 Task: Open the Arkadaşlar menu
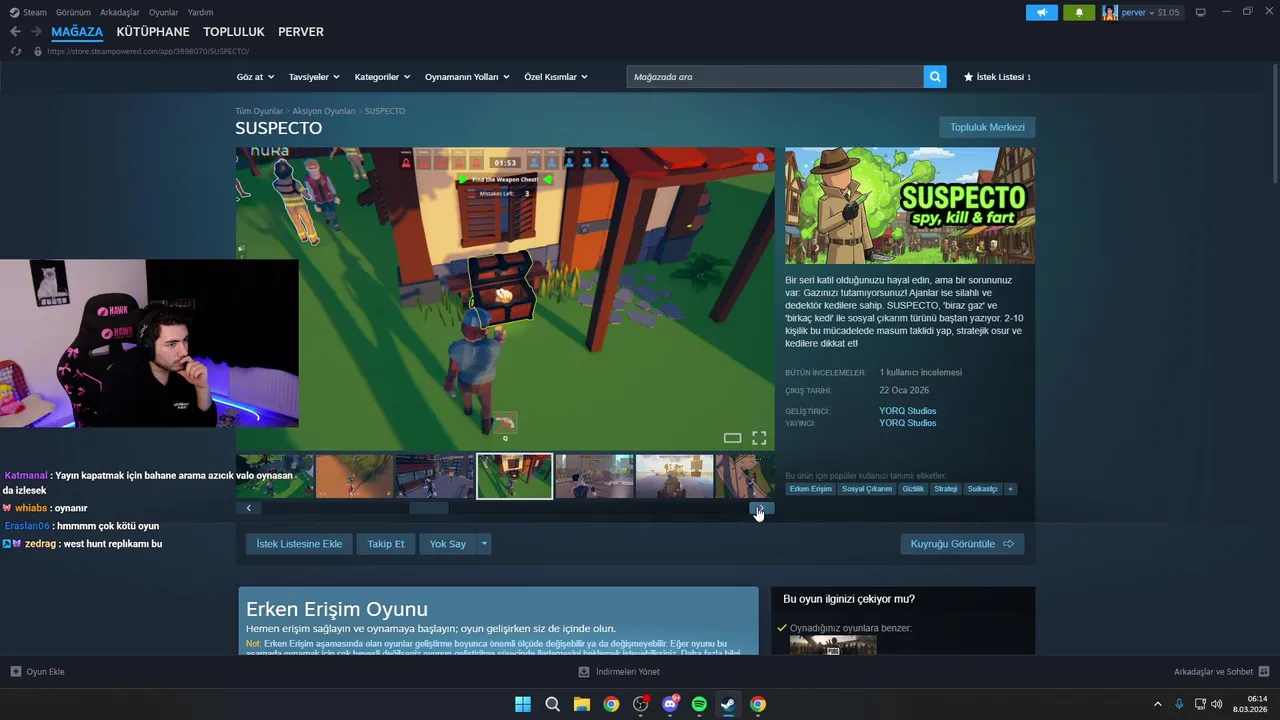coord(120,12)
